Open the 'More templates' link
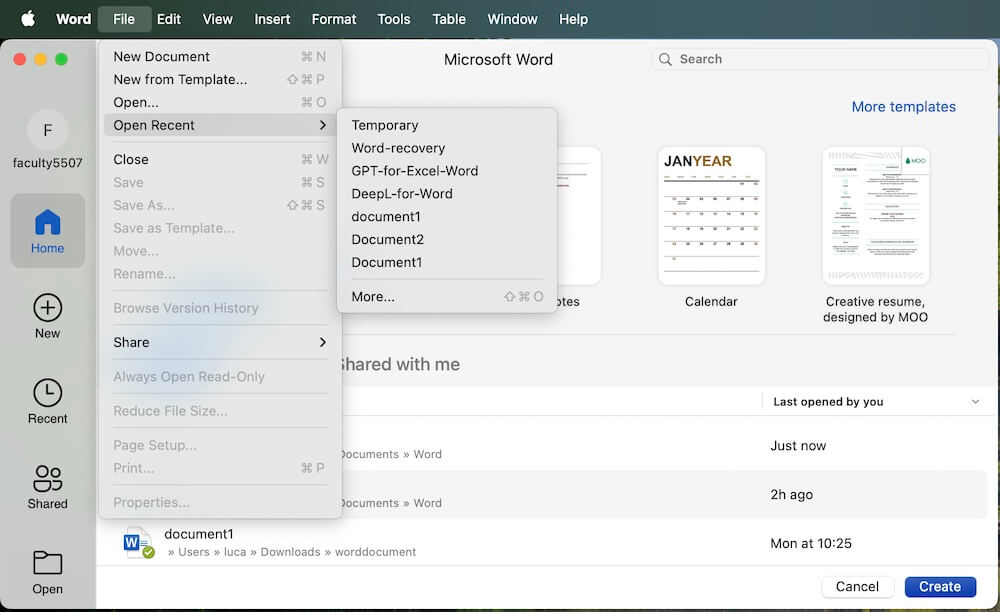The height and width of the screenshot is (612, 1000). (x=903, y=106)
